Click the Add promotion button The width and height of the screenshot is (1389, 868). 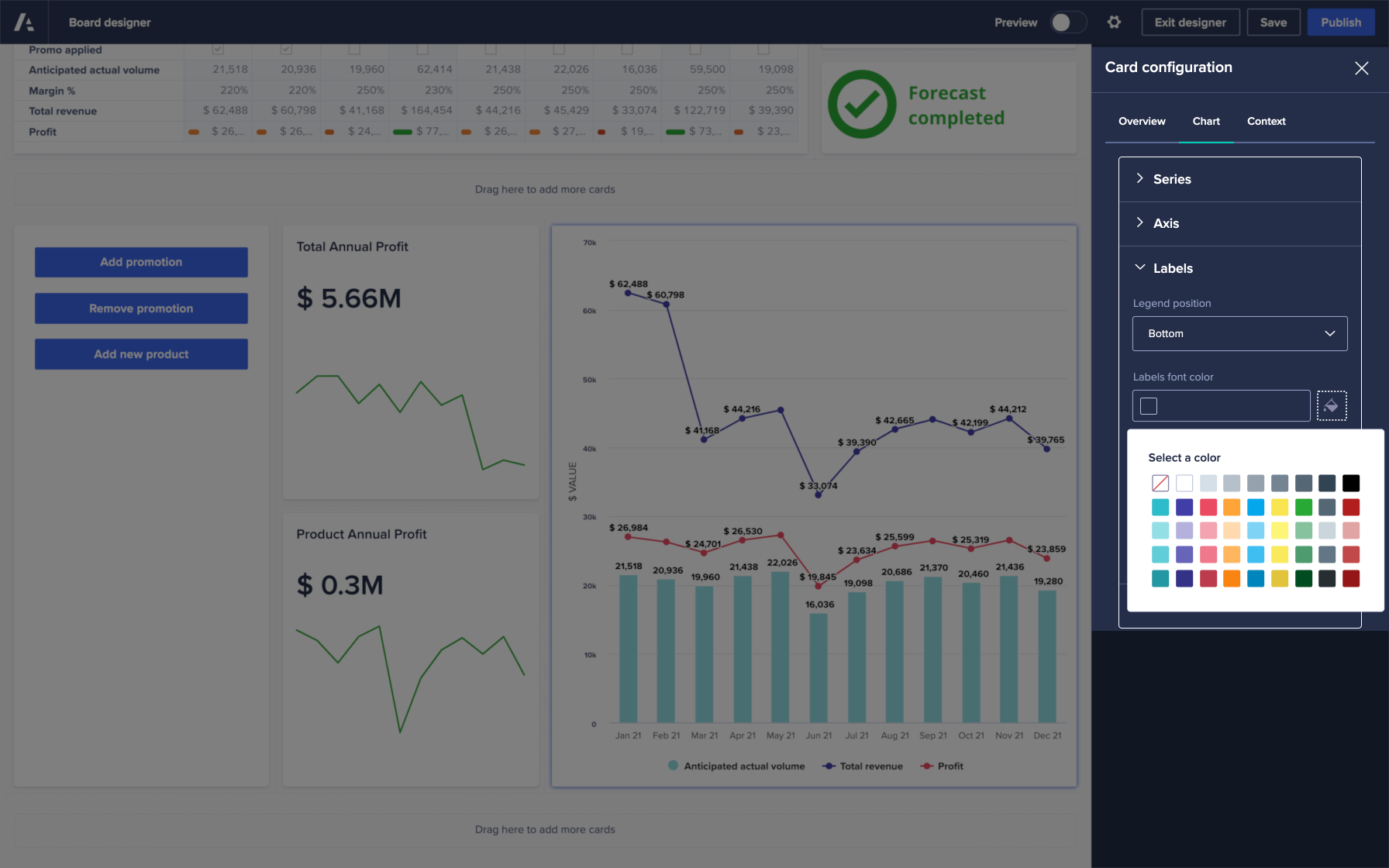pyautogui.click(x=140, y=262)
